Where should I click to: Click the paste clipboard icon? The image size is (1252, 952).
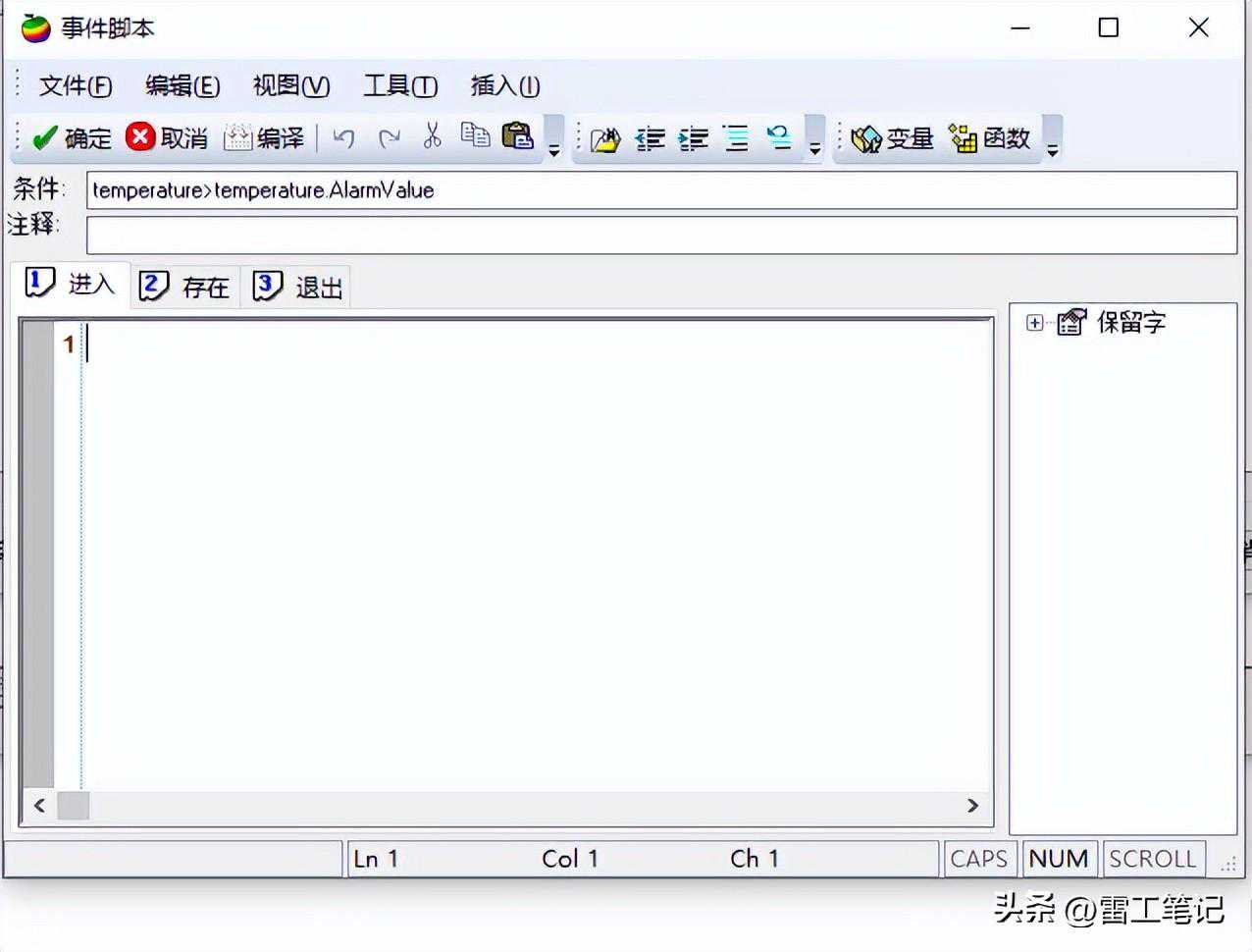pos(517,135)
